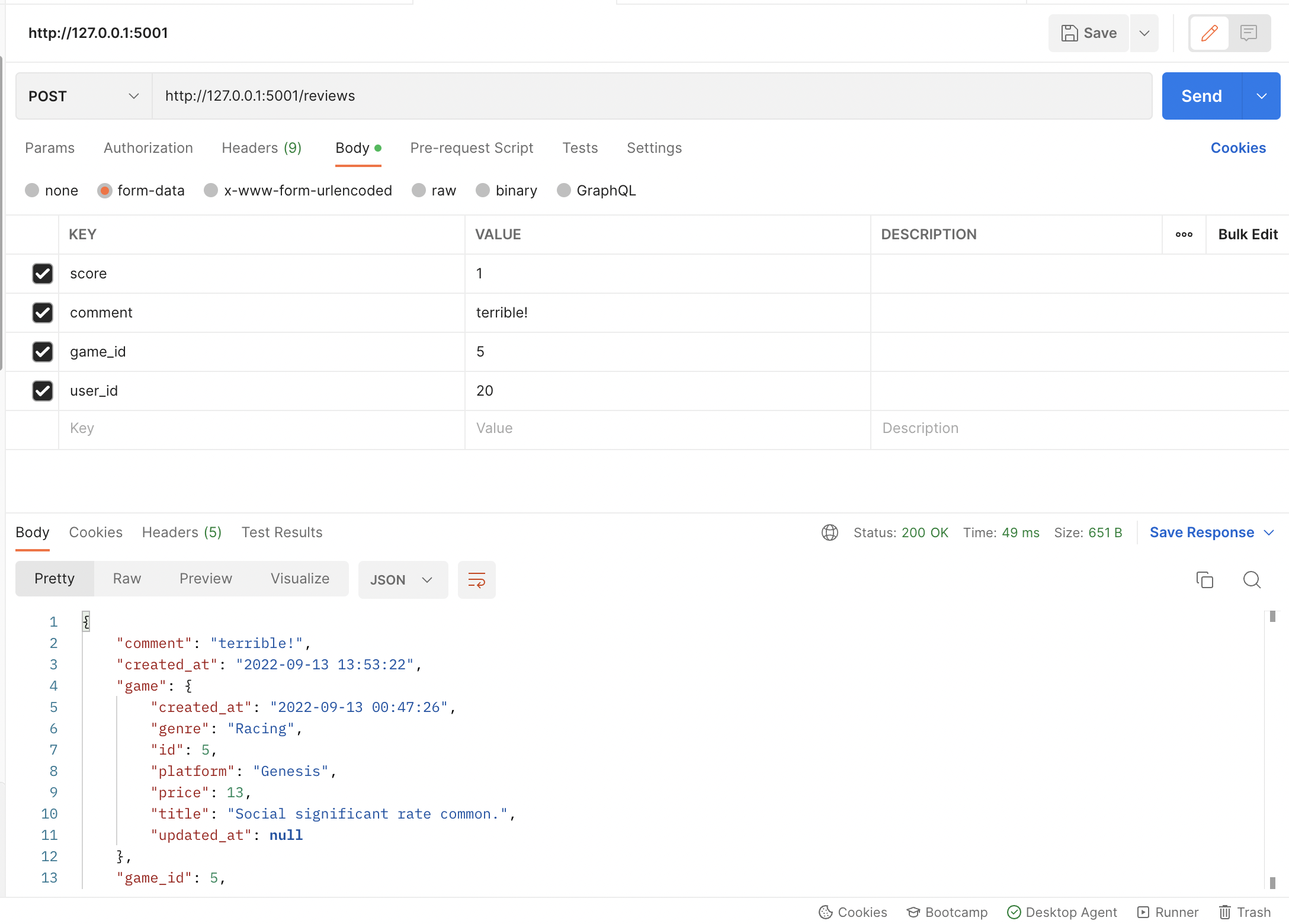Screen dimensions: 1289x924
Task: Click the Bulk Edit link
Action: click(x=1248, y=235)
